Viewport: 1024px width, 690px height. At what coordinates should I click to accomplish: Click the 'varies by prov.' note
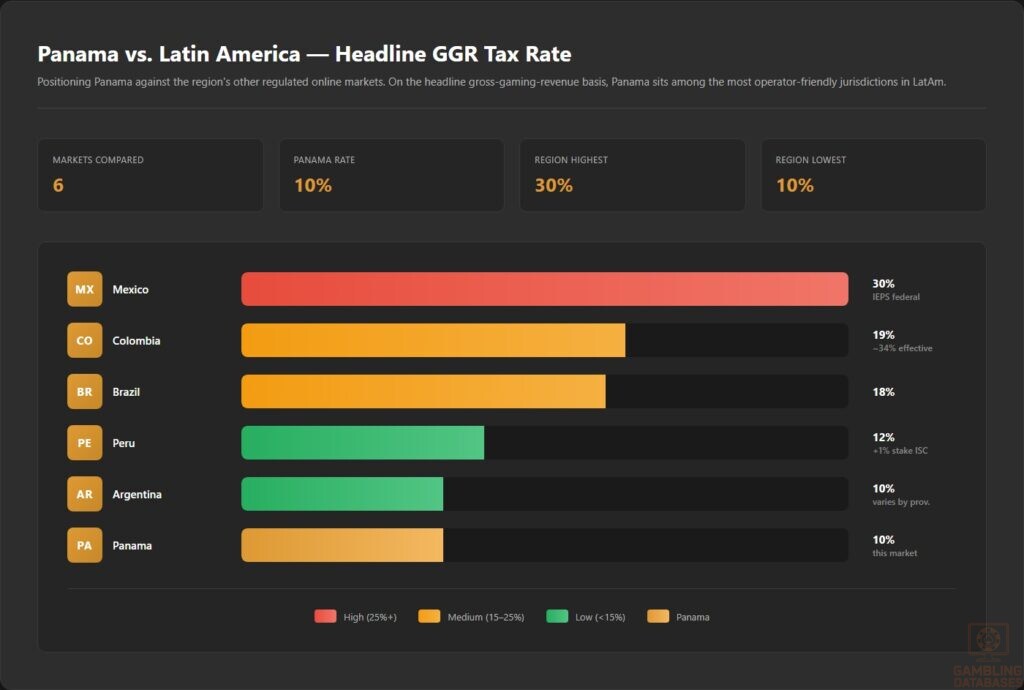[901, 502]
